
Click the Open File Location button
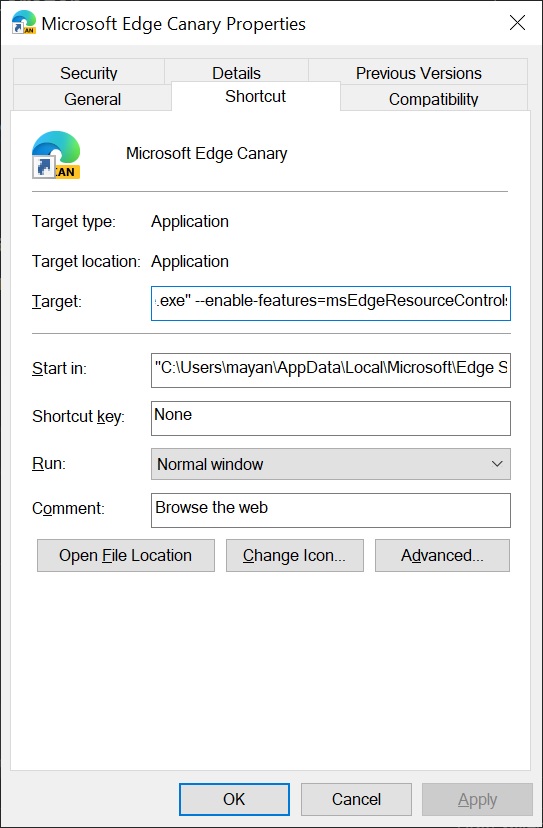click(x=126, y=556)
